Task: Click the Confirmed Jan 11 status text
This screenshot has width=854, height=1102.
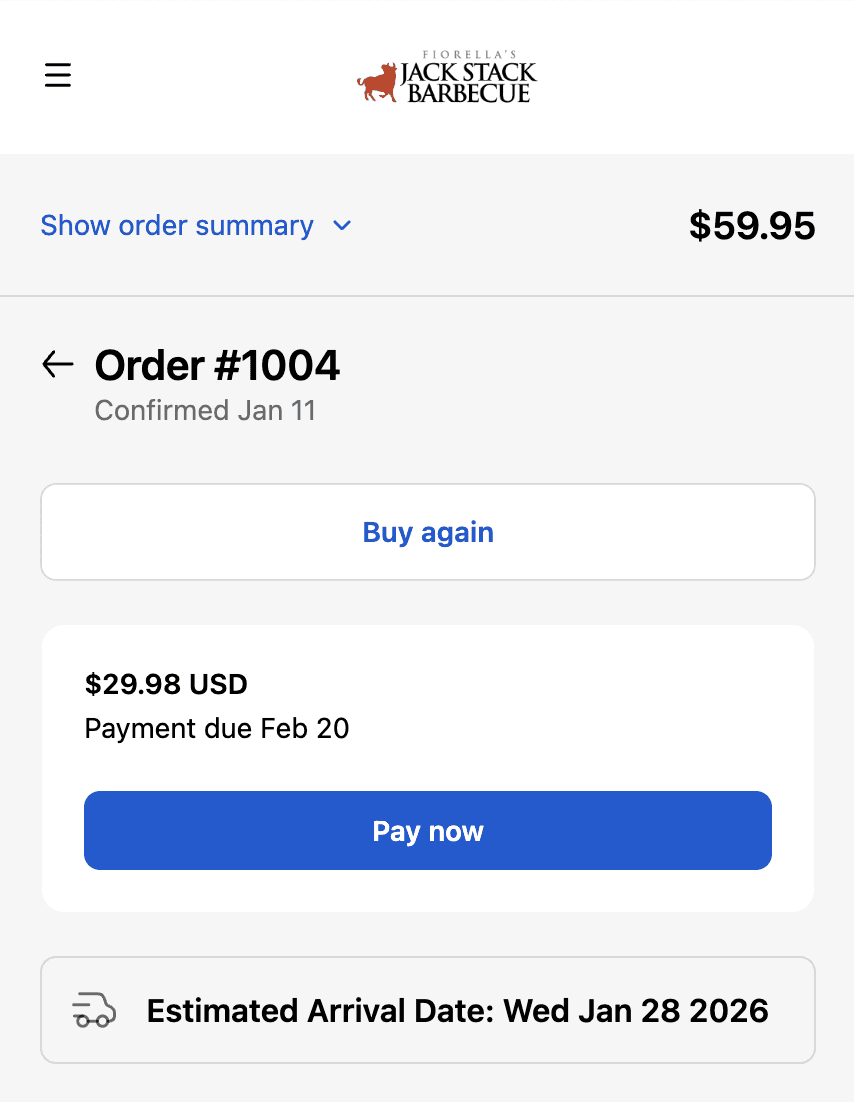Action: coord(204,410)
